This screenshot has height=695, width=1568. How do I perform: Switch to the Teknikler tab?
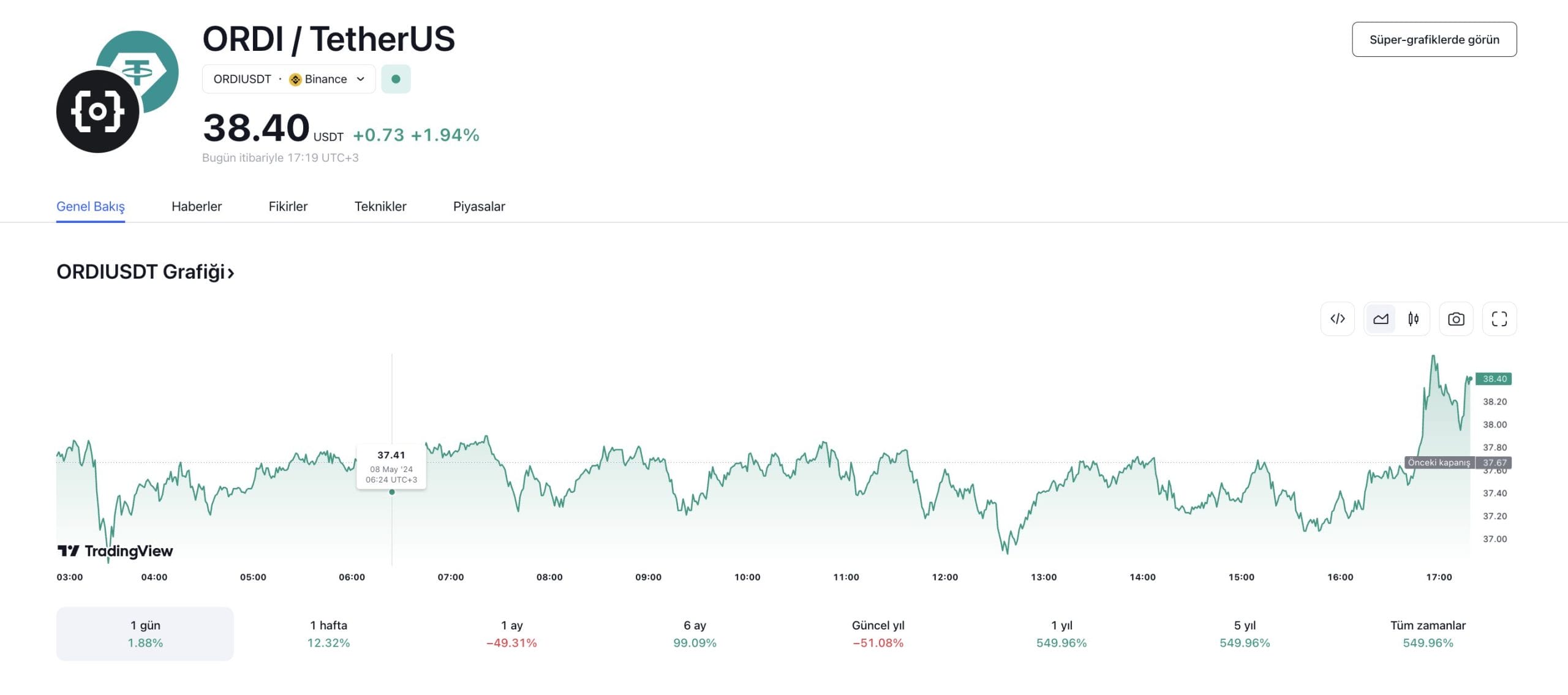coord(380,206)
